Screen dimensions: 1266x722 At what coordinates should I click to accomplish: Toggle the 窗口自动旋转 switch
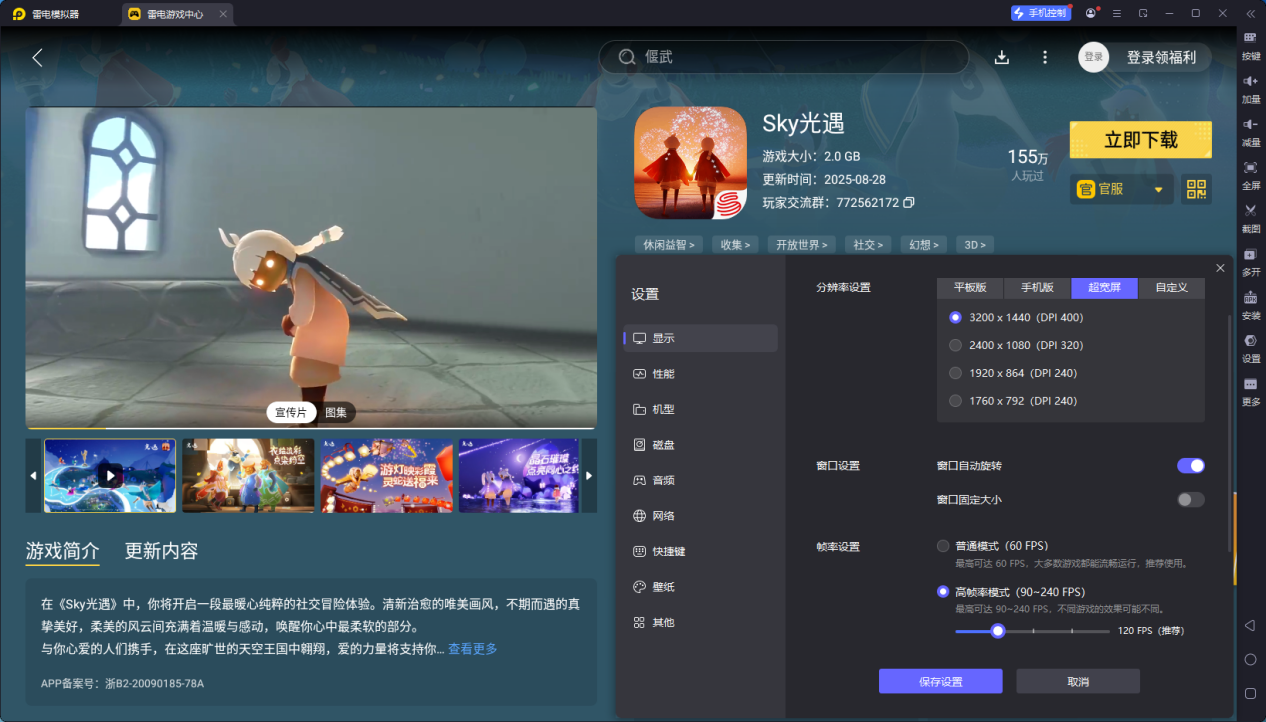[1191, 466]
